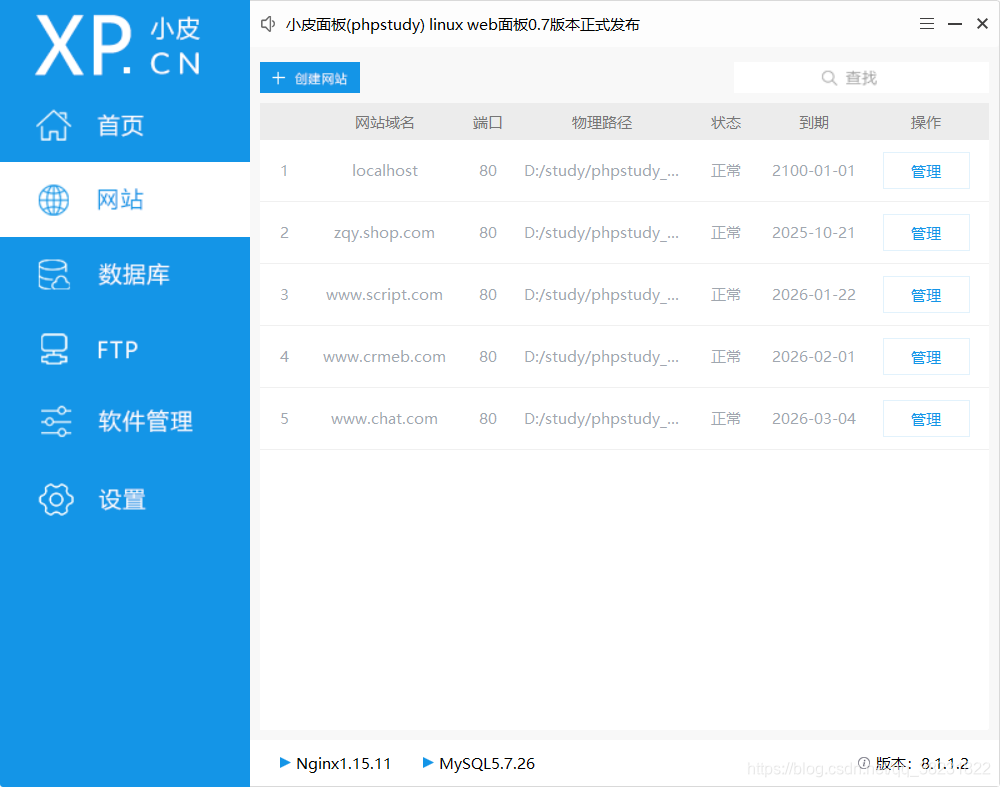This screenshot has width=1000, height=787.
Task: Expand Nginx1.15.11 in status bar
Action: point(335,763)
